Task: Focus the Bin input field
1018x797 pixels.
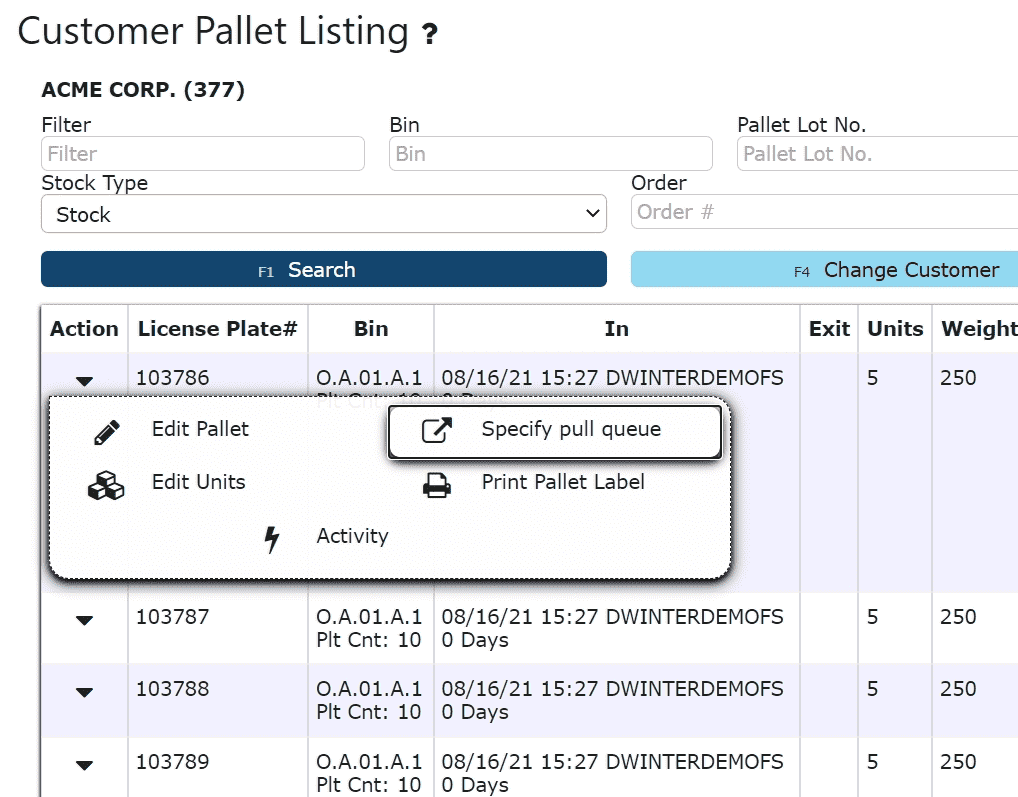Action: (x=550, y=154)
